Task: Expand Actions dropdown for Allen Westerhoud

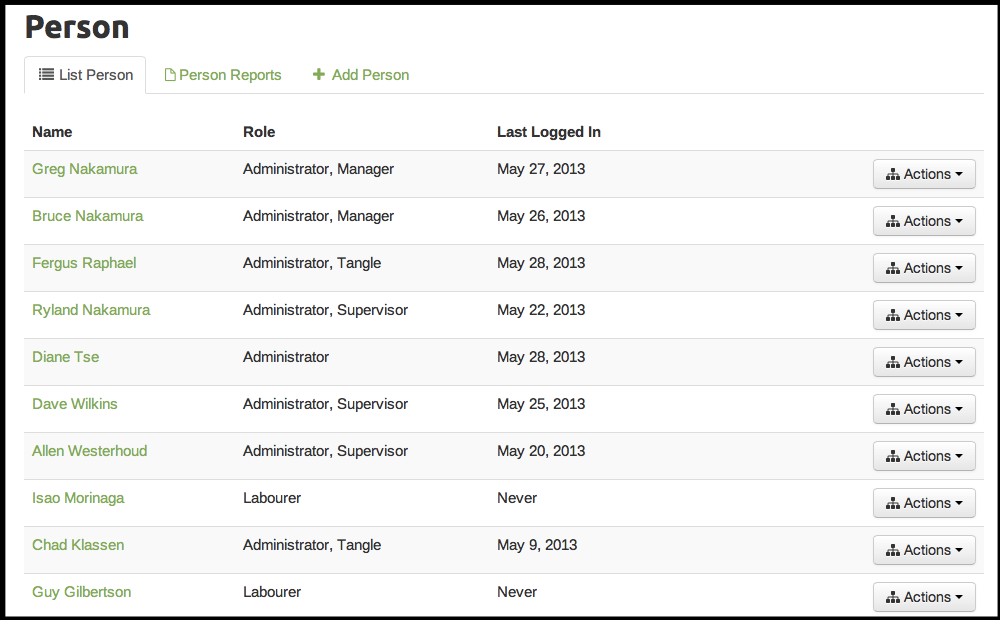Action: click(924, 456)
